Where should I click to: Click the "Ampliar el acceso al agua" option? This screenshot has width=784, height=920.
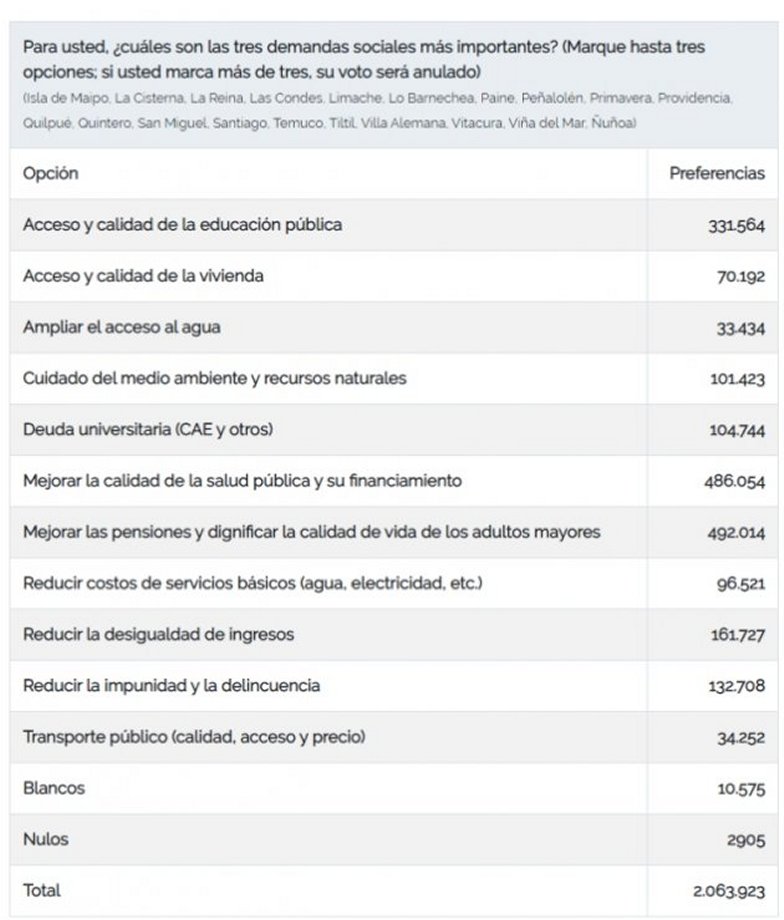(x=111, y=327)
